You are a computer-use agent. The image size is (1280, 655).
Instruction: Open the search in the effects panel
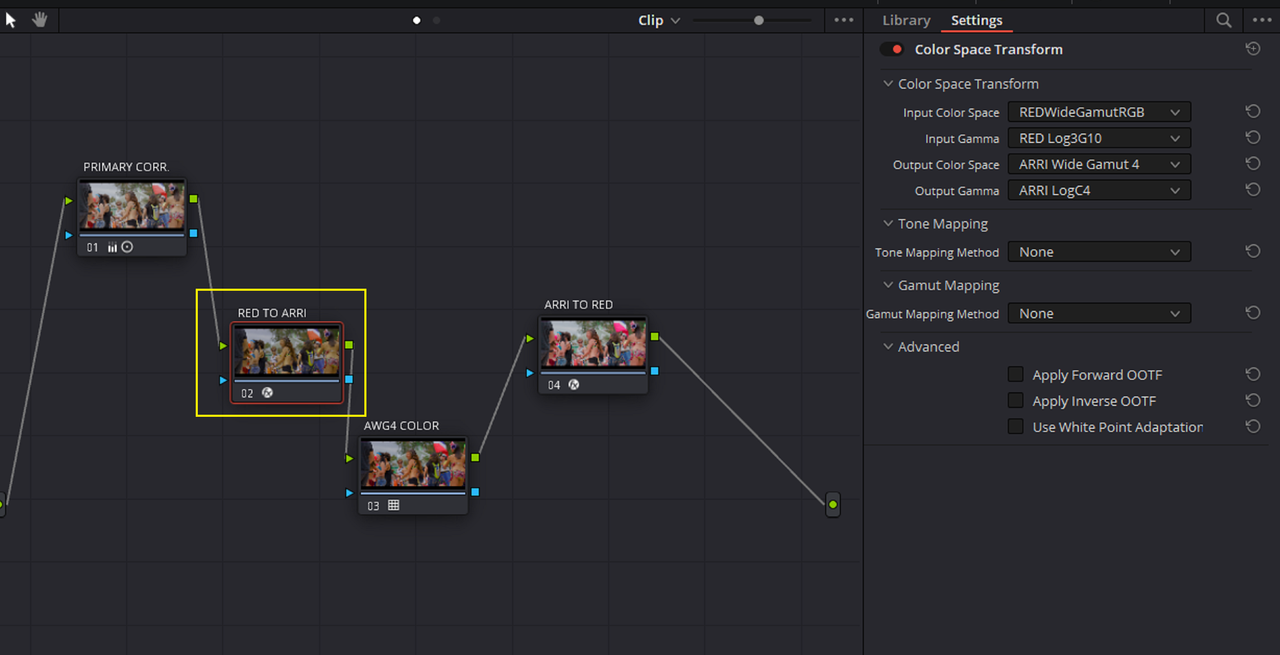click(x=1224, y=20)
